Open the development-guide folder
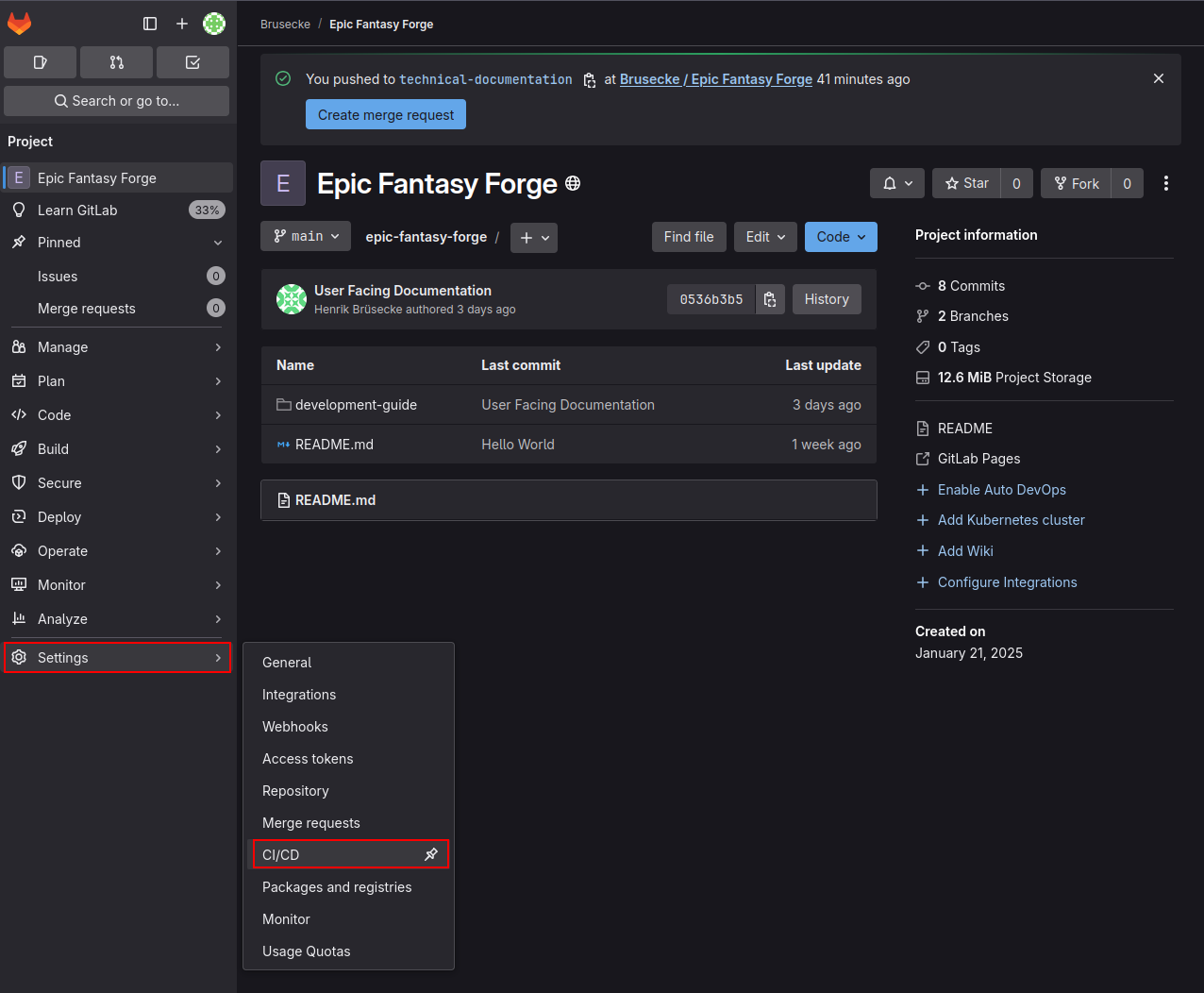1204x993 pixels. point(356,405)
